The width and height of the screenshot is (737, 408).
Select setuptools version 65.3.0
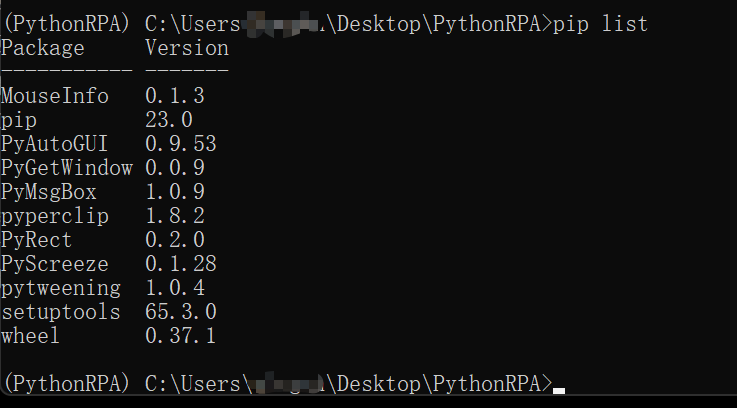[x=181, y=312]
